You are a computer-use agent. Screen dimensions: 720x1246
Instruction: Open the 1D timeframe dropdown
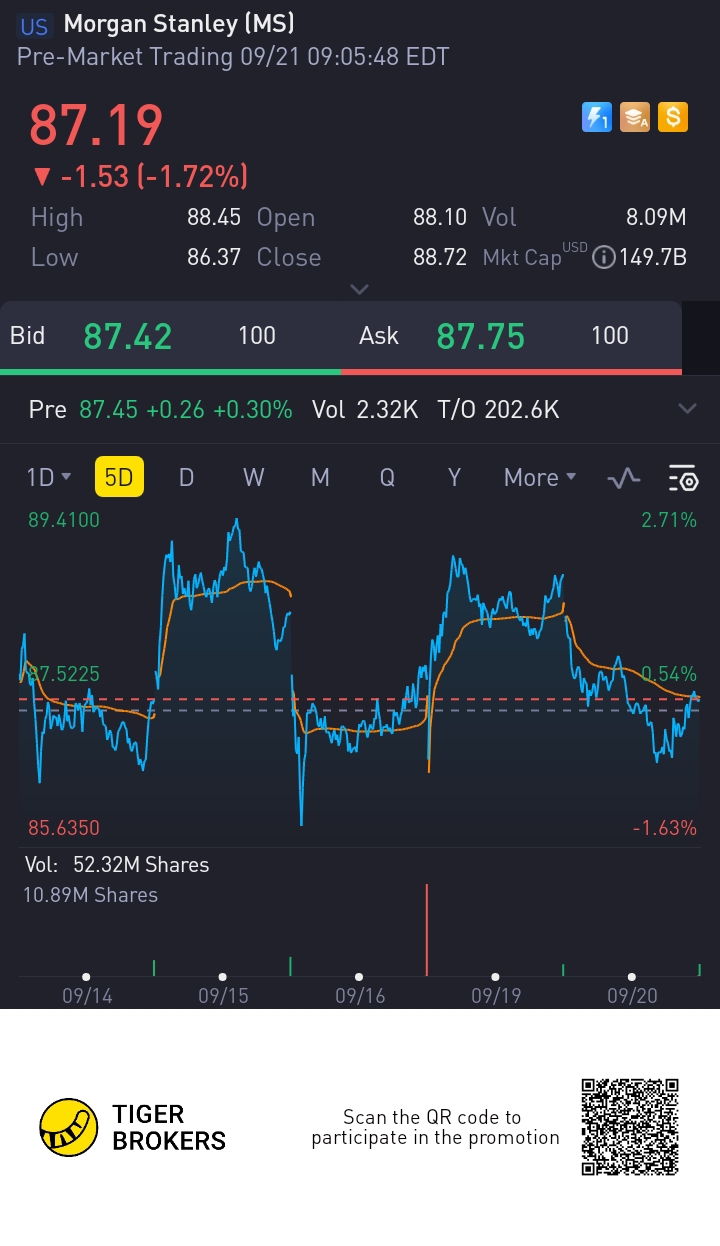[49, 478]
